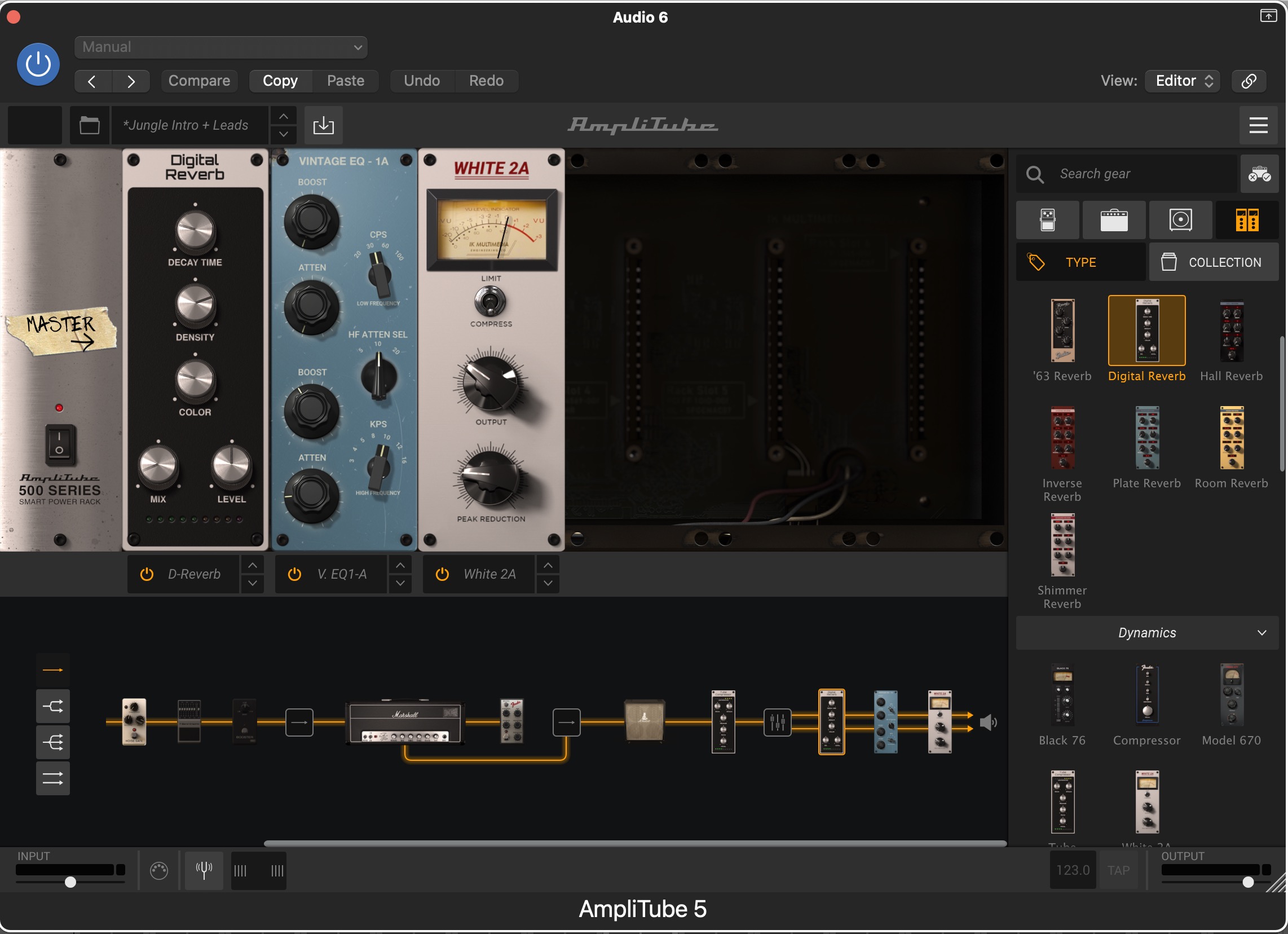Click the Undo button
The width and height of the screenshot is (1288, 934).
(421, 81)
